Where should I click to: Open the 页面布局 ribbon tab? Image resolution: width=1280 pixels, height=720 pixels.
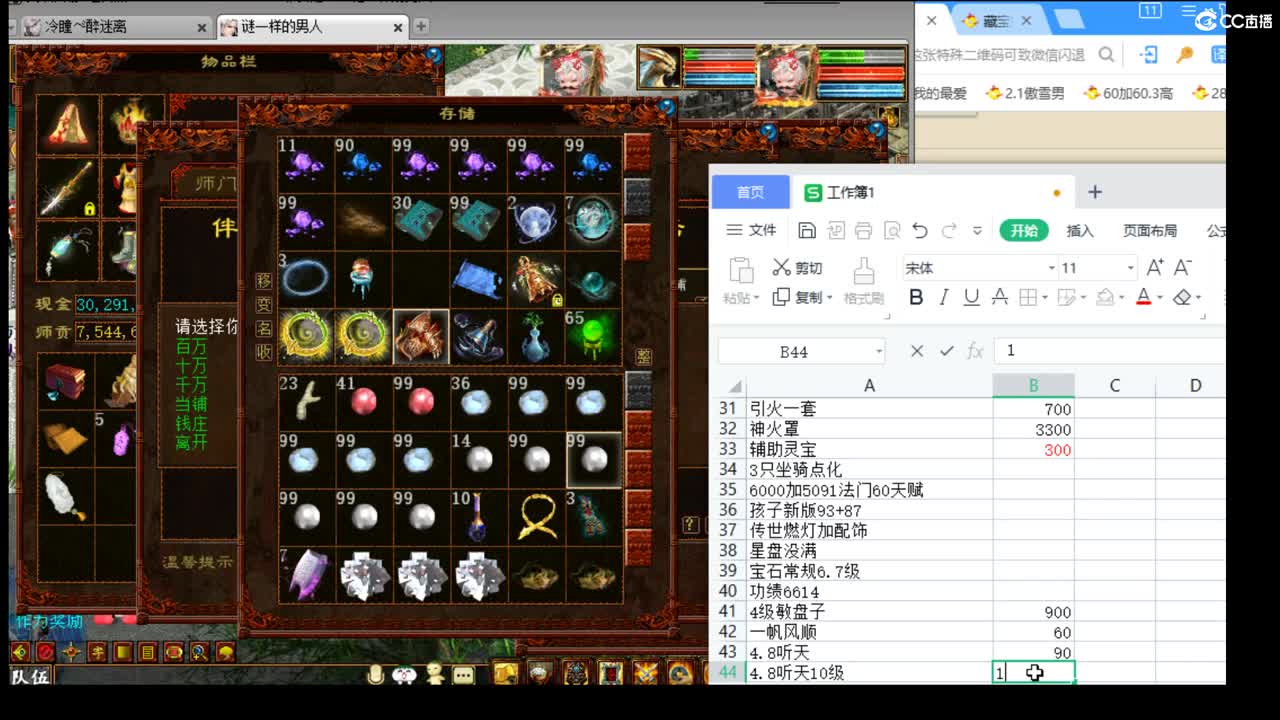[1150, 230]
